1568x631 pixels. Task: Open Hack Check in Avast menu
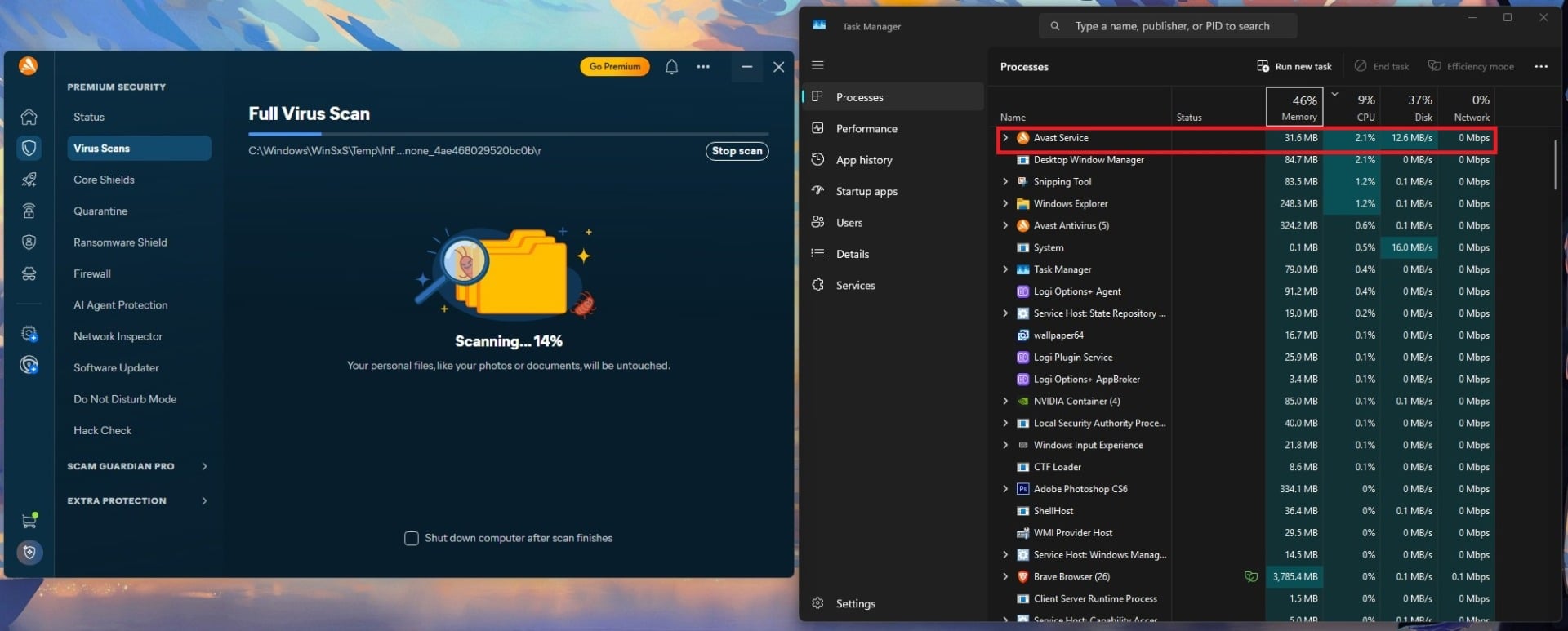(139, 431)
